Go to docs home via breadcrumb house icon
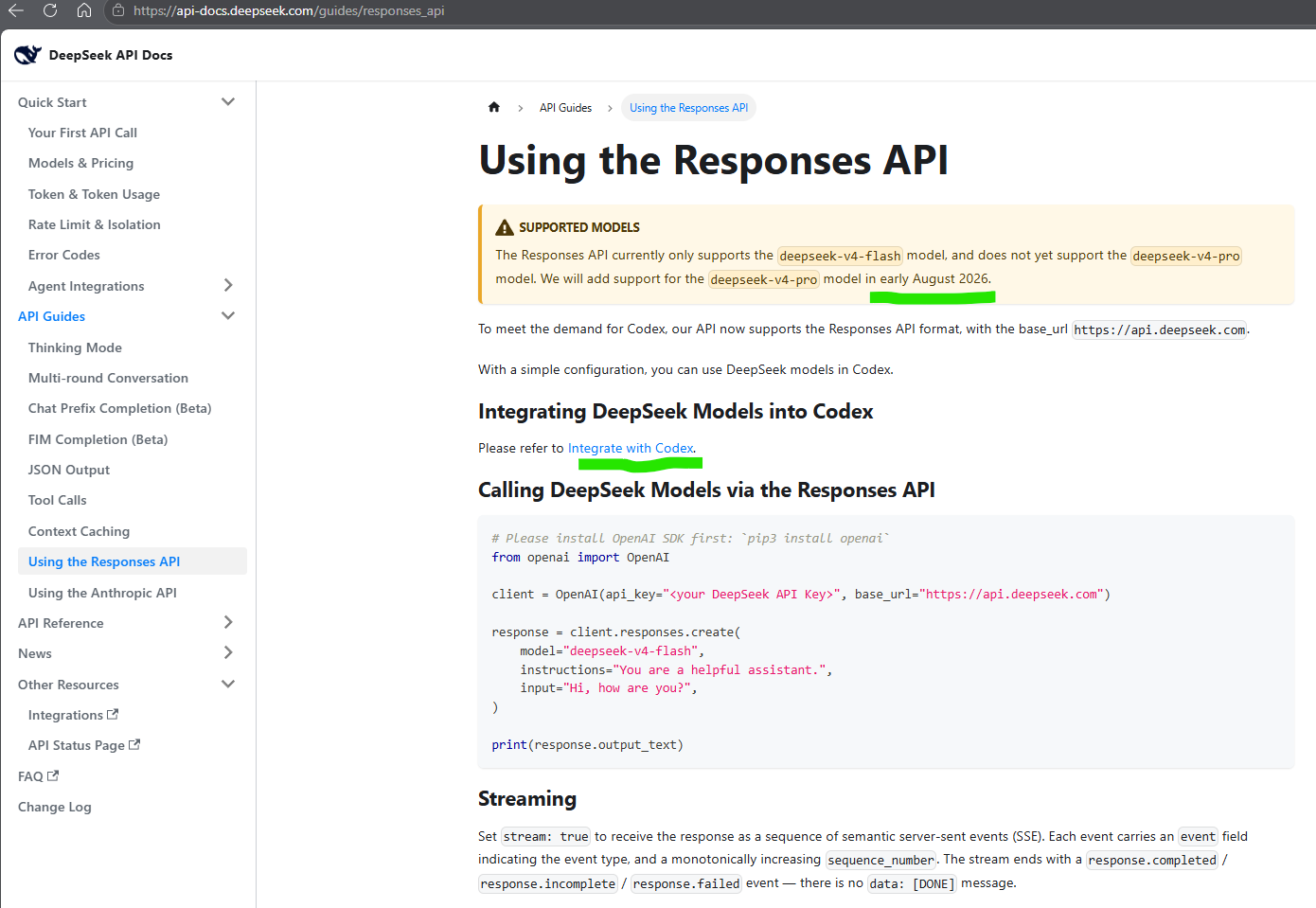The image size is (1316, 908). click(494, 107)
